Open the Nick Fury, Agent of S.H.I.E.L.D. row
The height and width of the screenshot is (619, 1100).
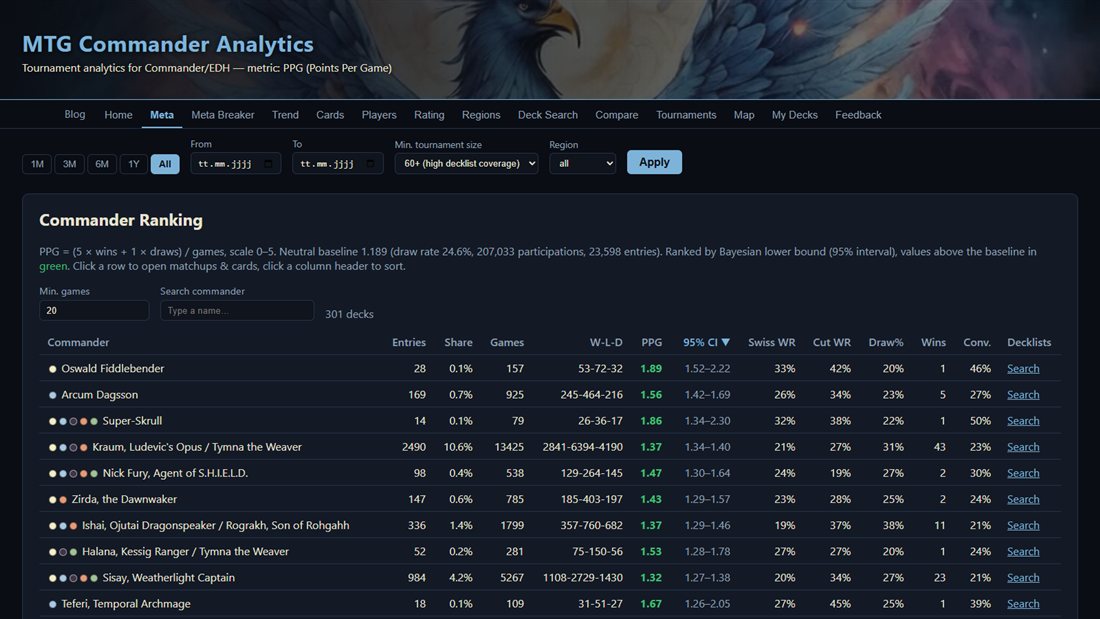click(550, 473)
